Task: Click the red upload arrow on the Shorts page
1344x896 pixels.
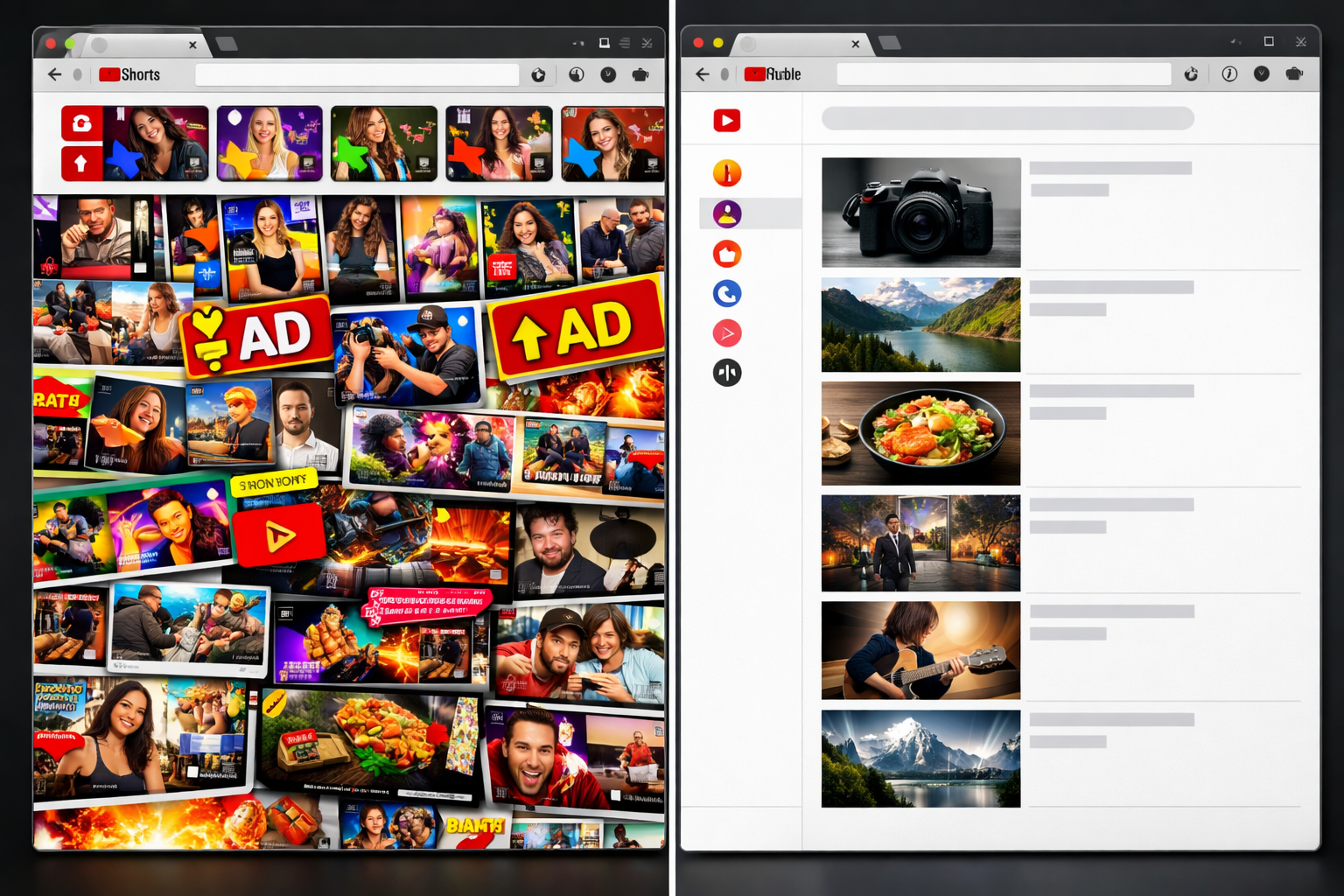Action: point(81,163)
